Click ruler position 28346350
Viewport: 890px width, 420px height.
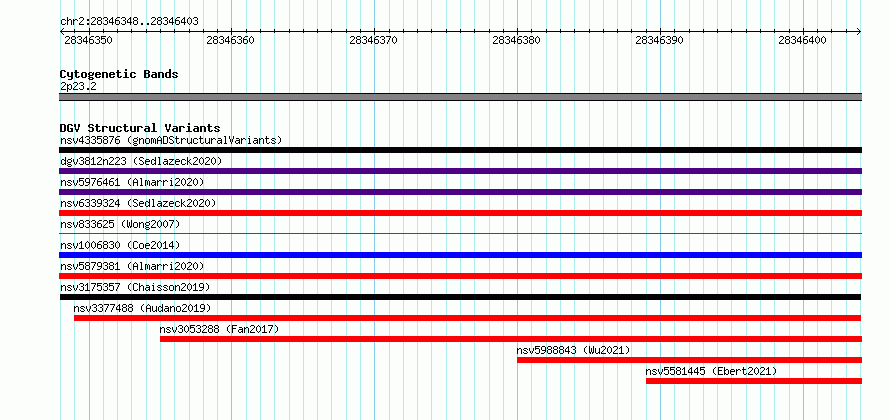pos(88,40)
